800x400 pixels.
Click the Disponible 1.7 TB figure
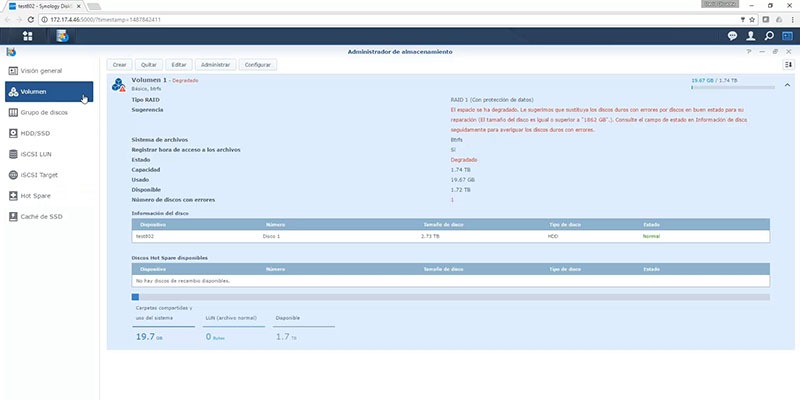point(286,337)
